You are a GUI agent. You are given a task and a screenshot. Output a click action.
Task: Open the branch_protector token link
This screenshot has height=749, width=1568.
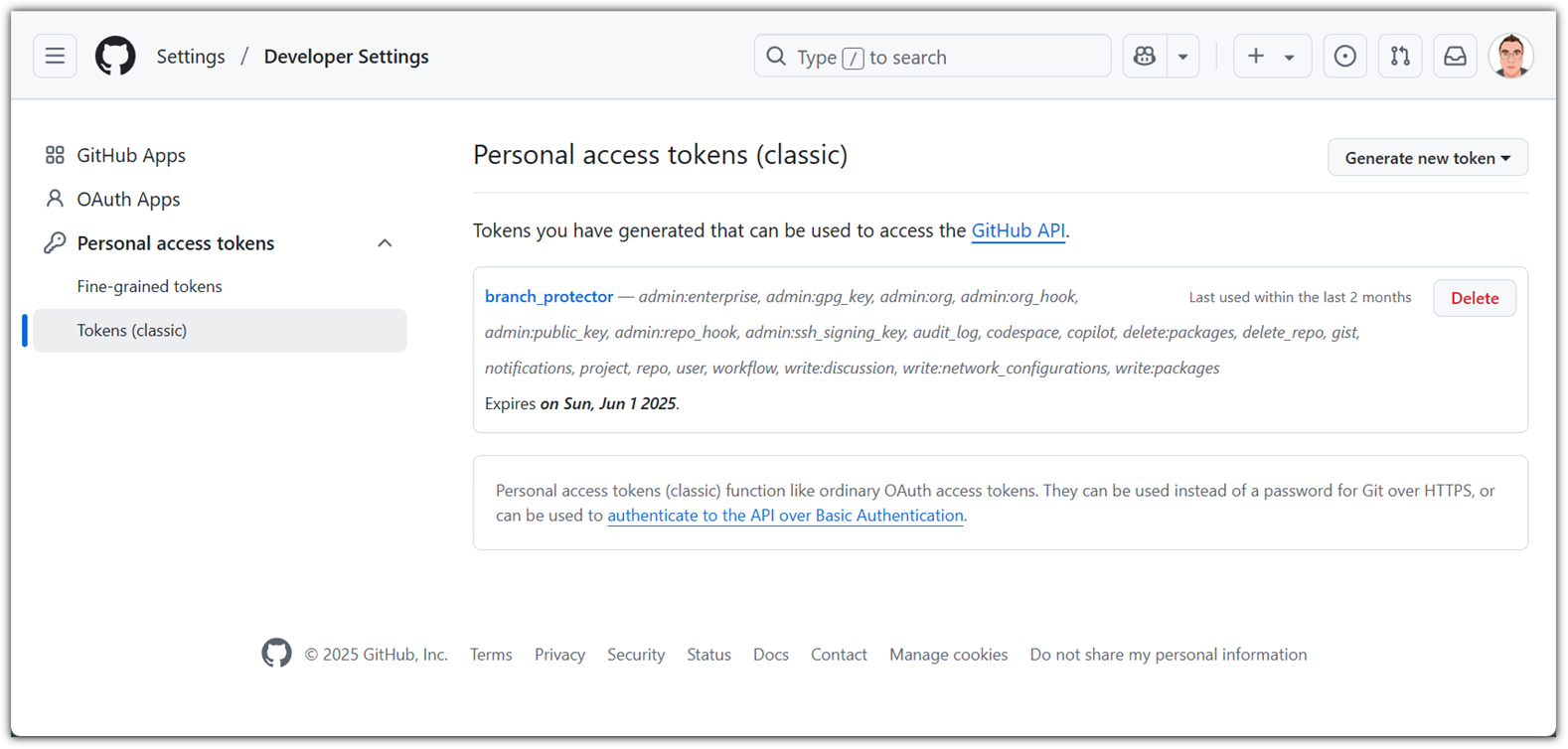(549, 296)
